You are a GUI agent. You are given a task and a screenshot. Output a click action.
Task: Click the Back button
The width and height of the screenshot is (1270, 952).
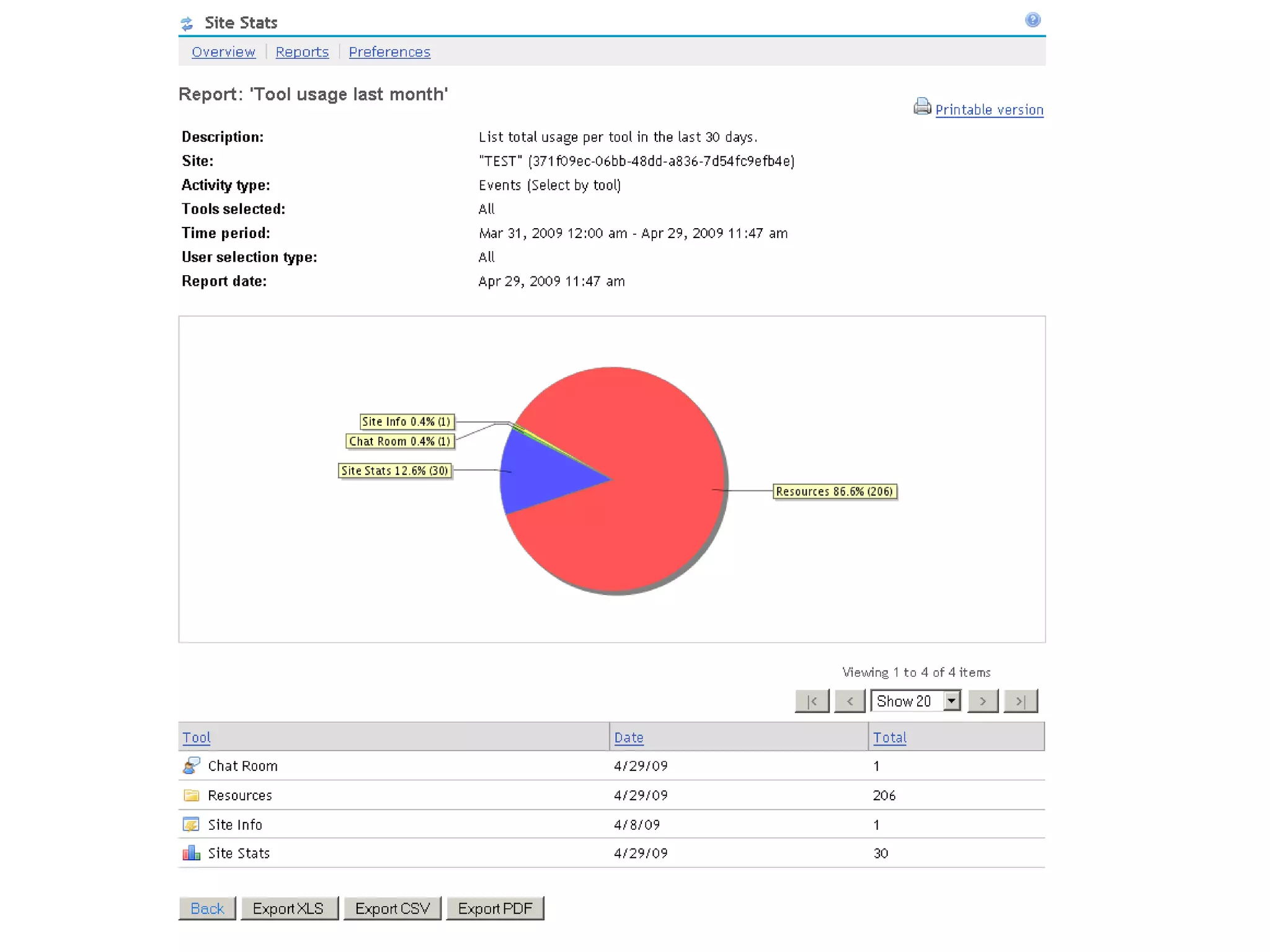point(207,909)
